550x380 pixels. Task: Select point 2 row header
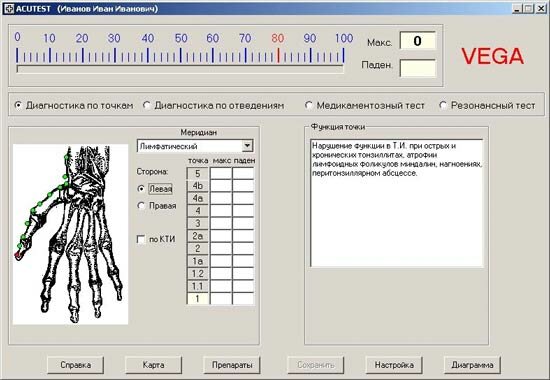197,248
